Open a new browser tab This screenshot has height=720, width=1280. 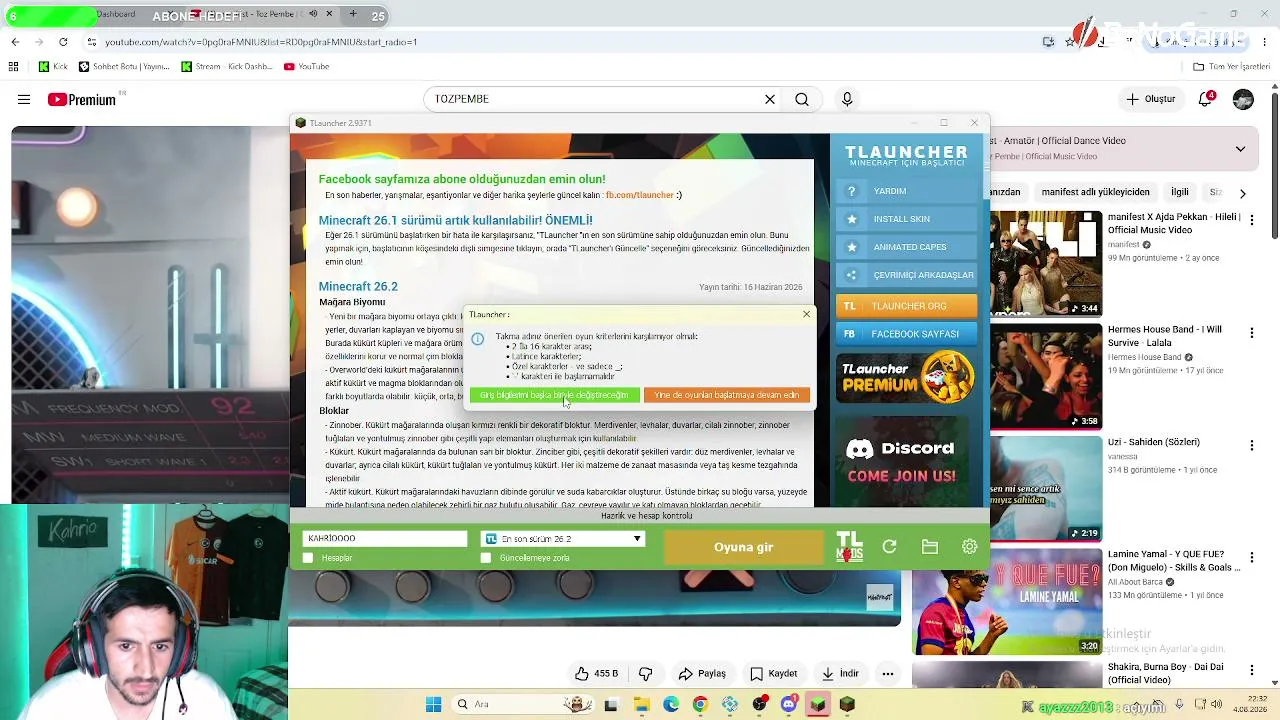coord(353,15)
